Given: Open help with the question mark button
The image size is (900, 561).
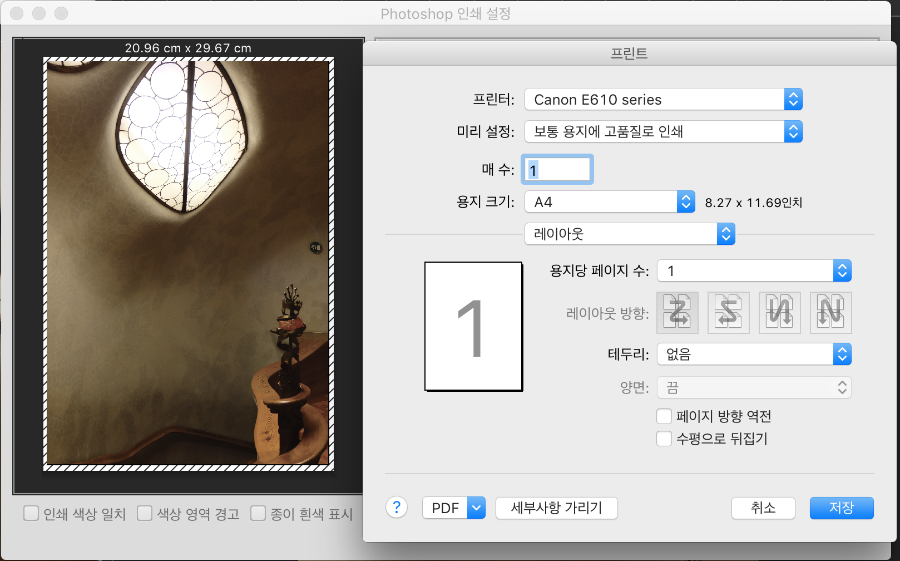Looking at the screenshot, I should [x=397, y=508].
